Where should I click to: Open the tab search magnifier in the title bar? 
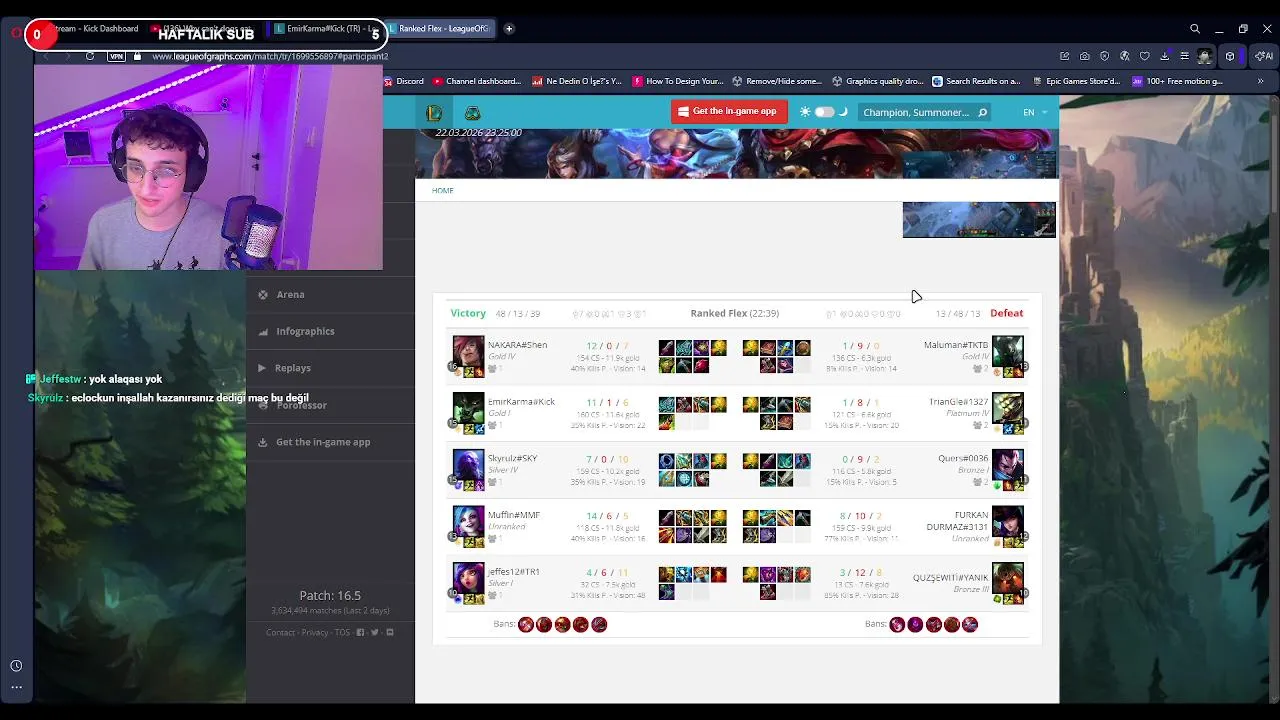pyautogui.click(x=1195, y=29)
